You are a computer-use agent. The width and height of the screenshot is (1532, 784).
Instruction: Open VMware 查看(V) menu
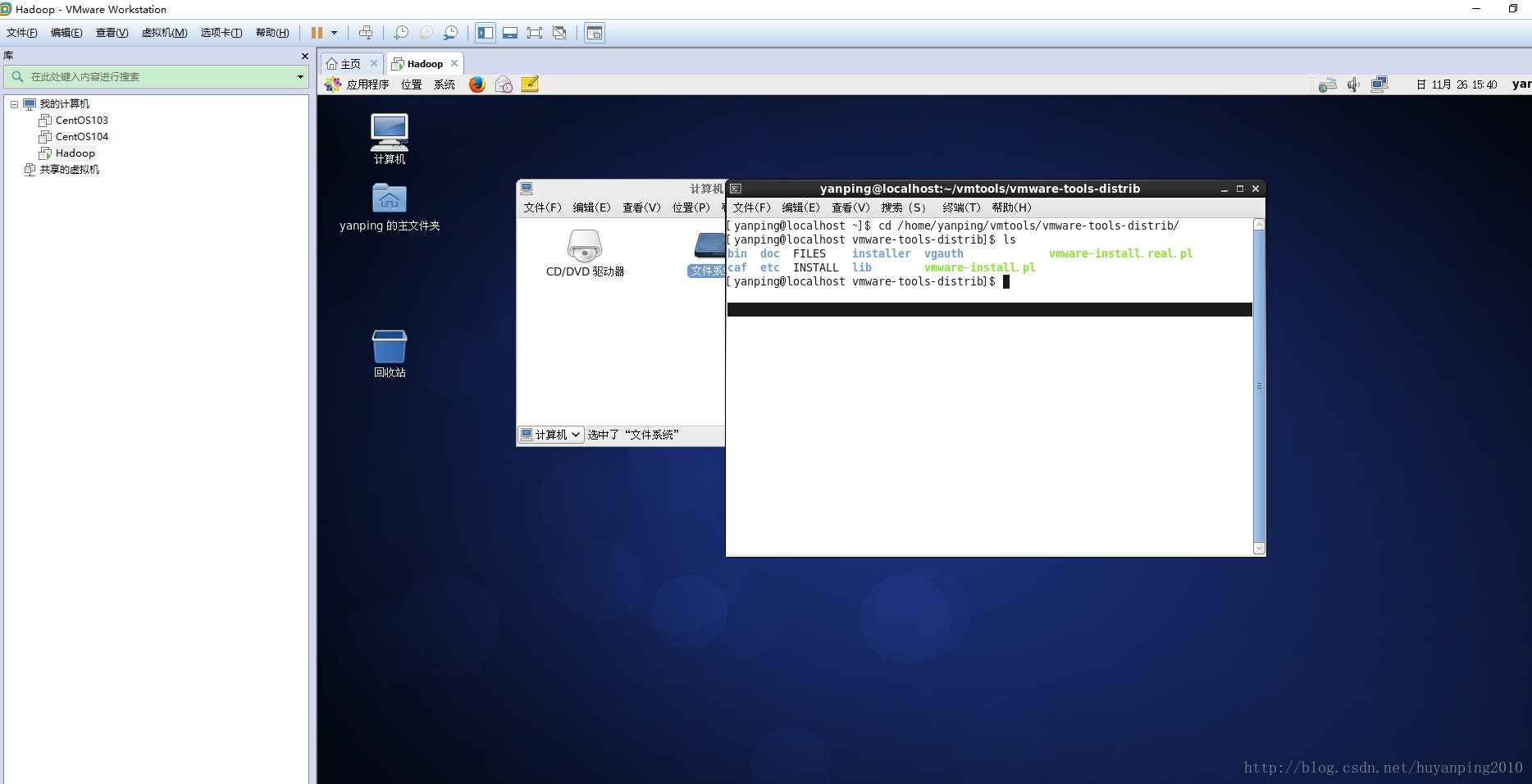coord(112,33)
